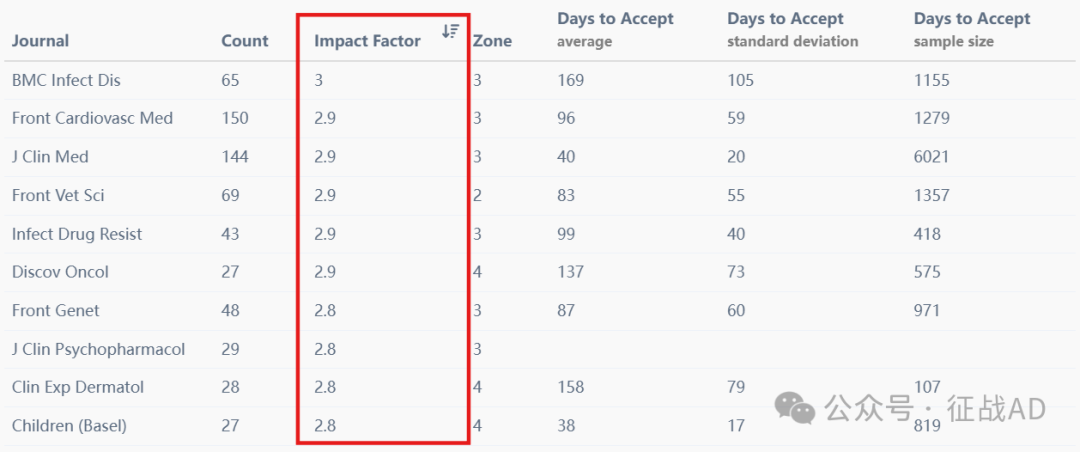Open Infect Drug Resist journal
1080x452 pixels.
tap(77, 234)
